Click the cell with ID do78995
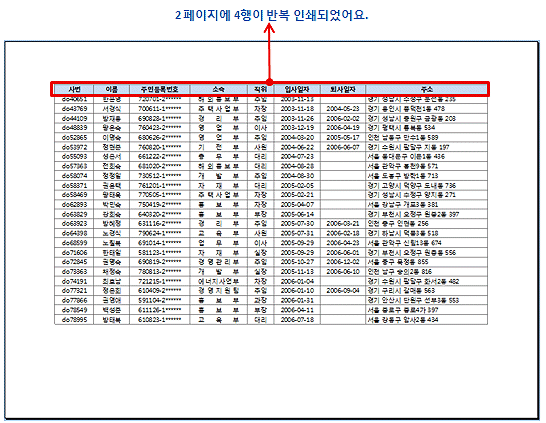This screenshot has height=423, width=546. pos(74,320)
